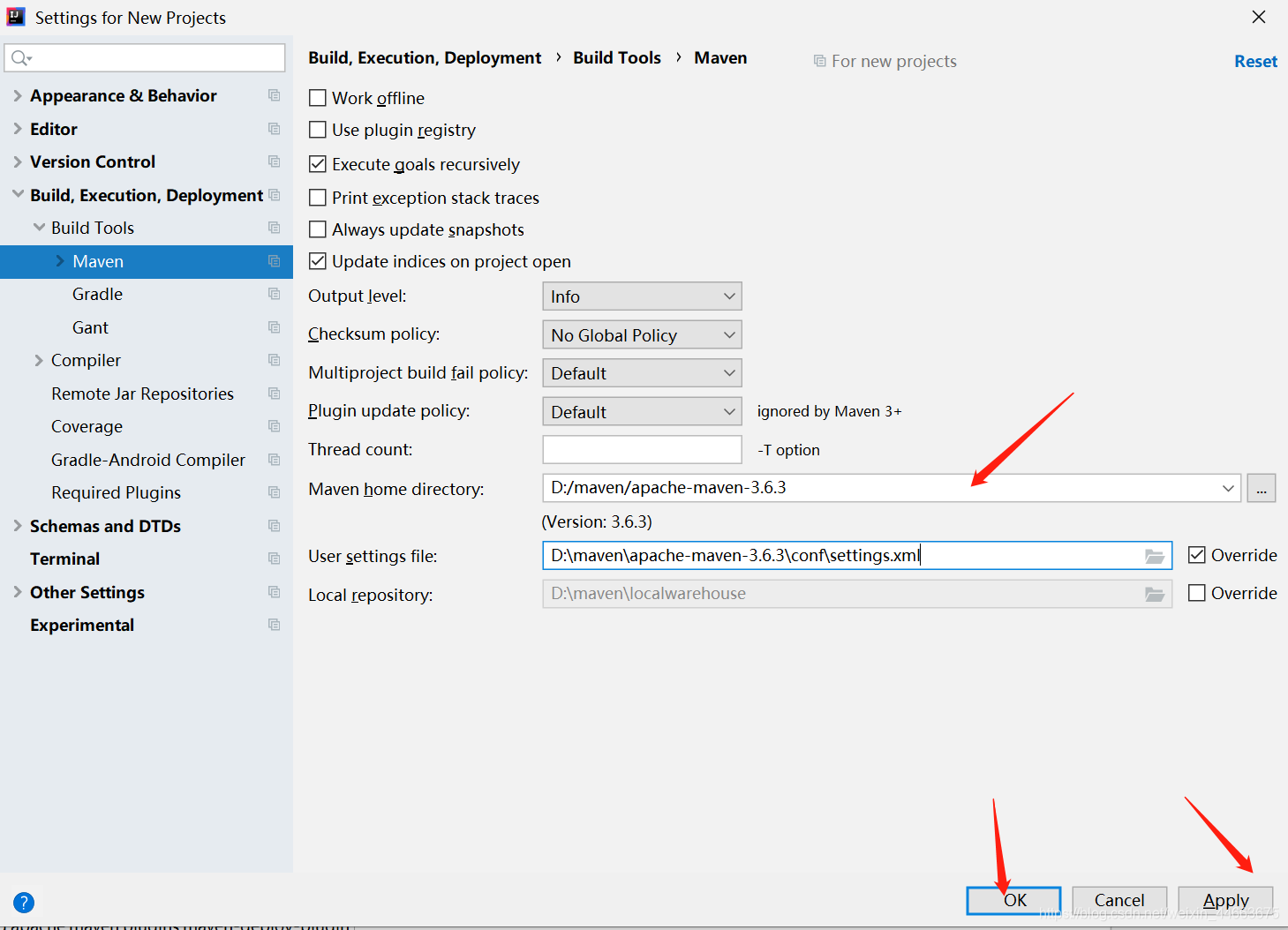Click project-level icon beside Gradle-Android Compiler
1288x930 pixels.
(x=275, y=460)
